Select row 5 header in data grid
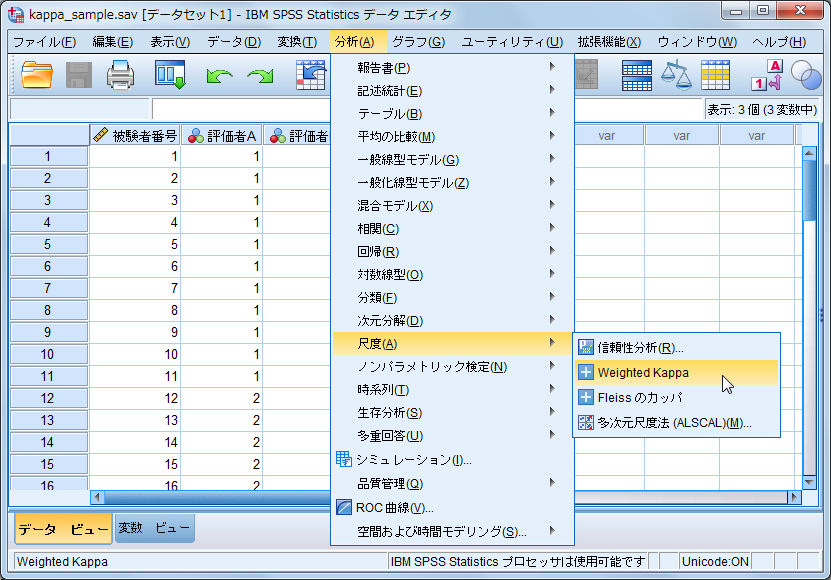 48,244
